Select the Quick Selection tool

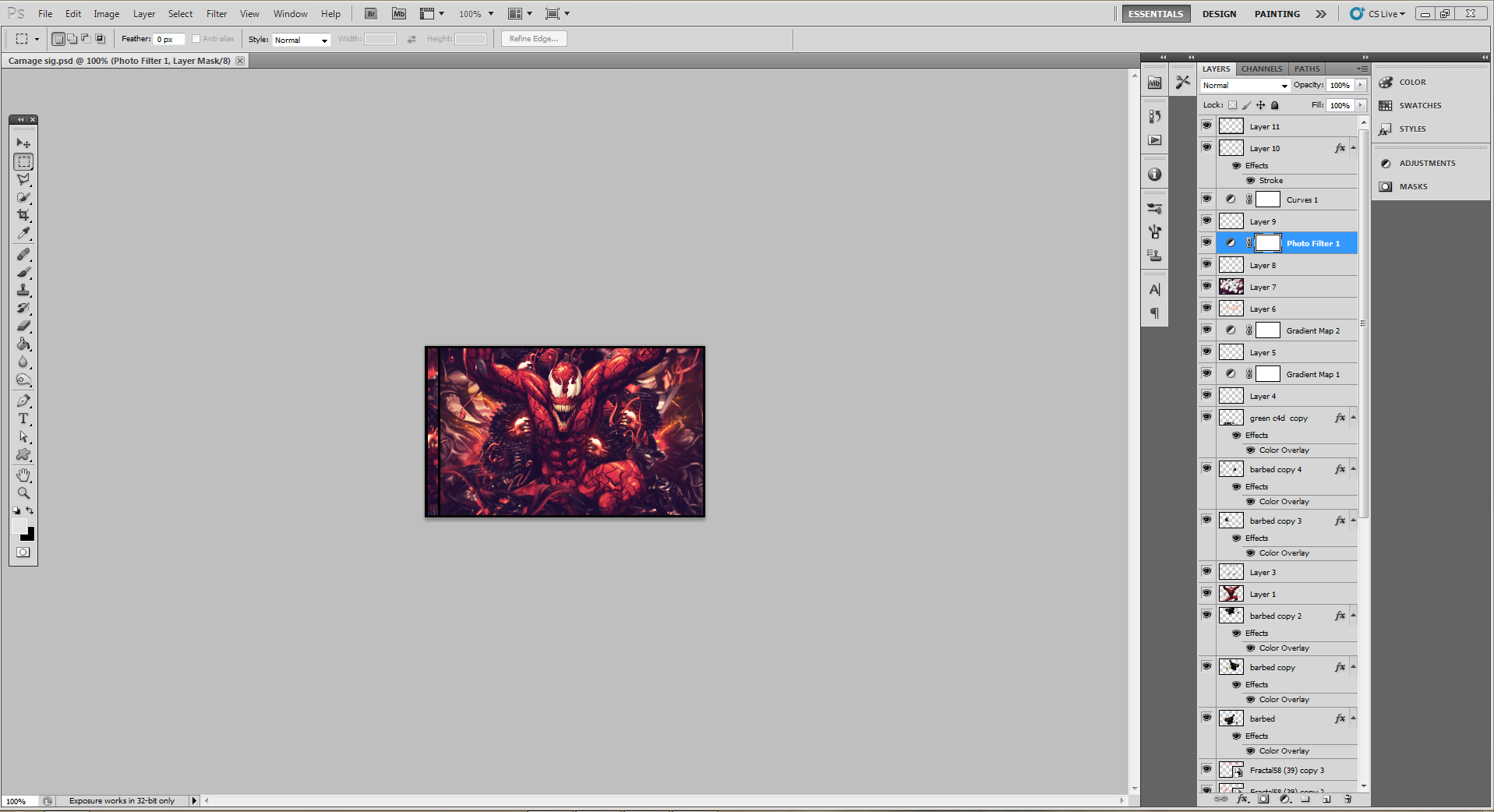point(23,197)
